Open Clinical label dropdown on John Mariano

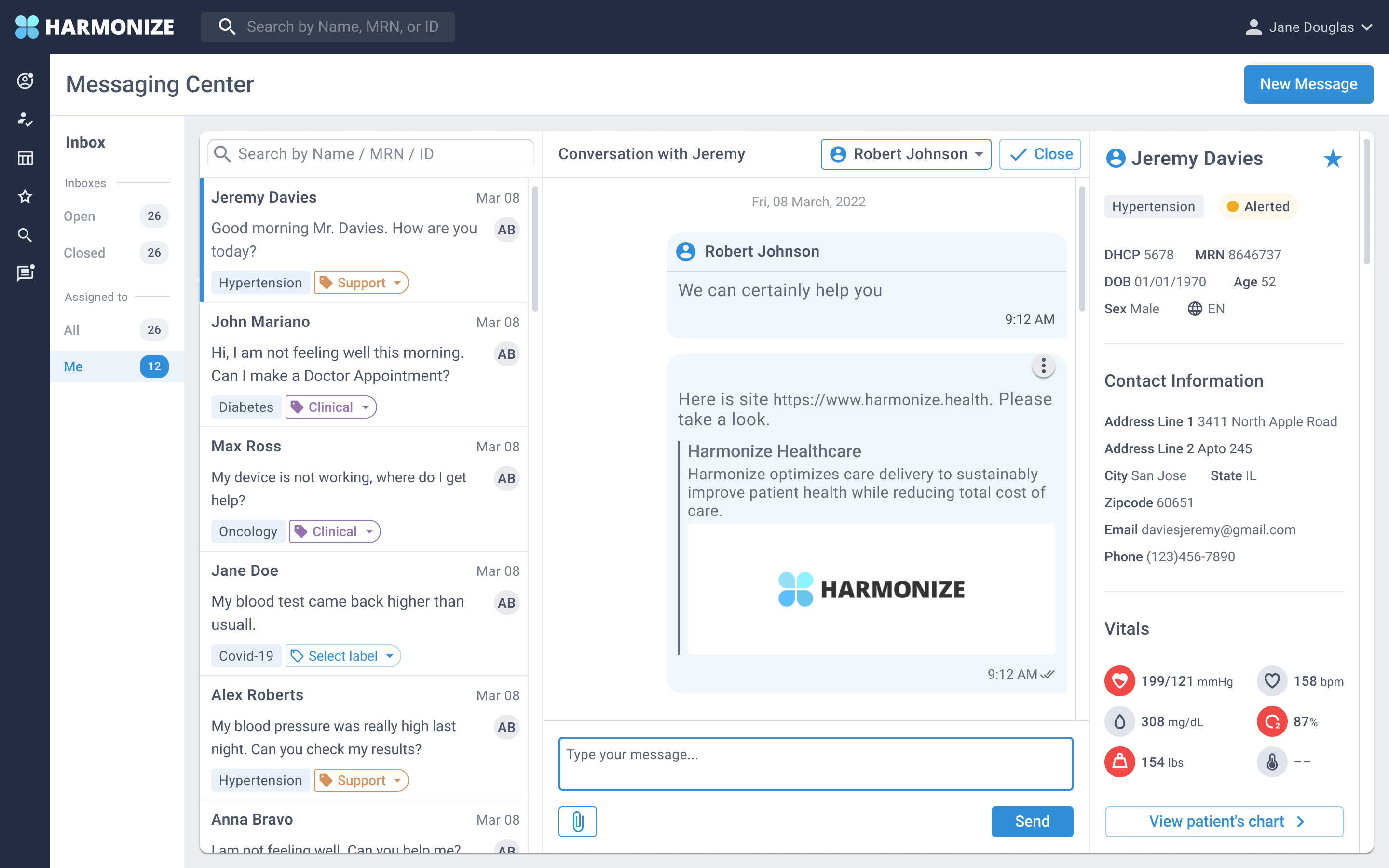(x=330, y=407)
